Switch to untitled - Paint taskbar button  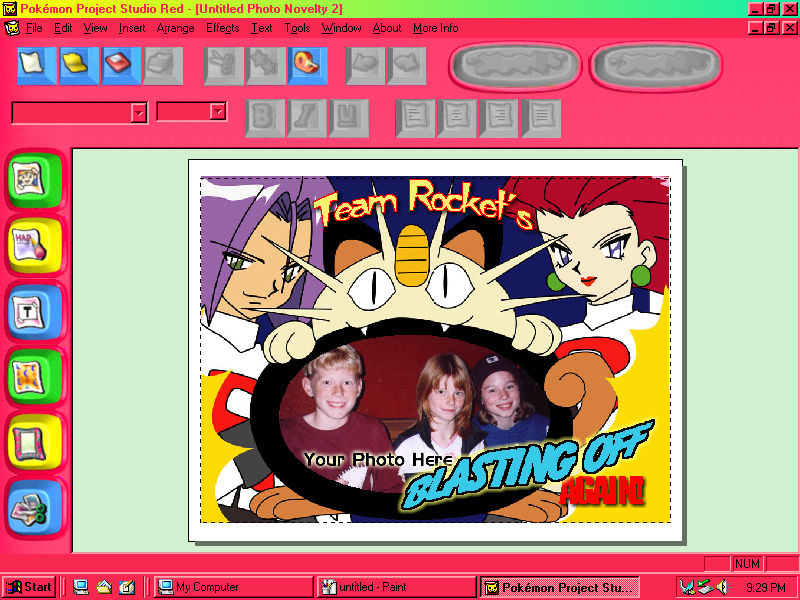[x=396, y=587]
